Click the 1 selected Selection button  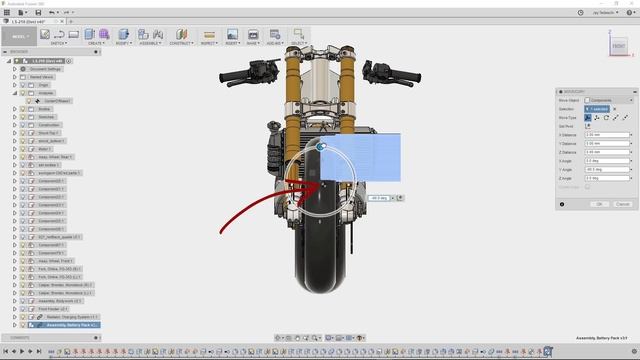point(597,109)
